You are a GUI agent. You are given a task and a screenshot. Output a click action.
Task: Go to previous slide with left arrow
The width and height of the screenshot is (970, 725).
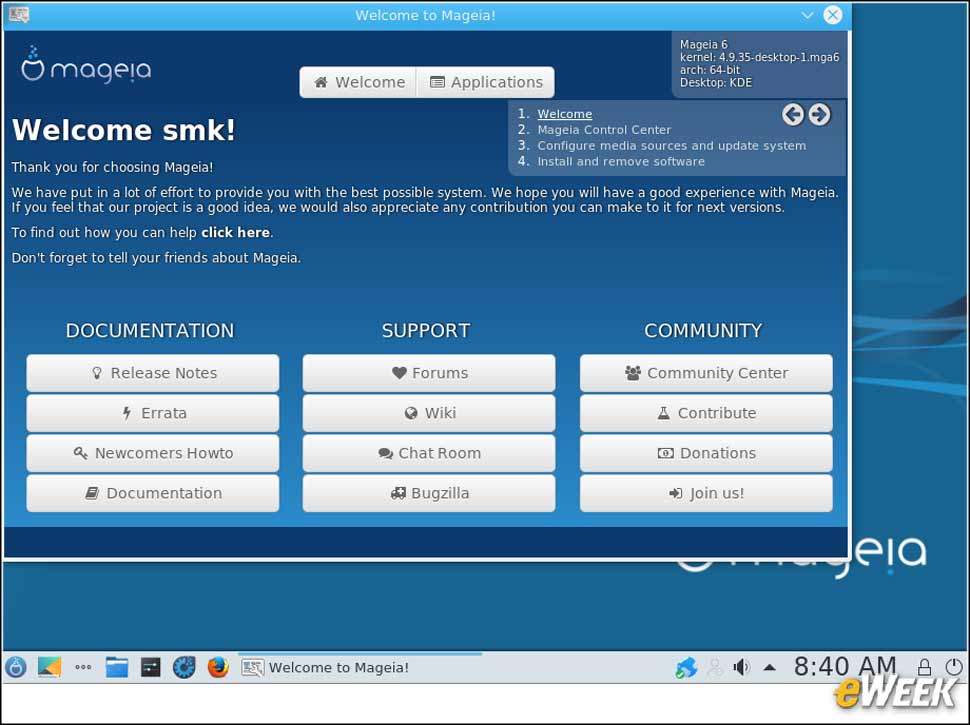(792, 114)
